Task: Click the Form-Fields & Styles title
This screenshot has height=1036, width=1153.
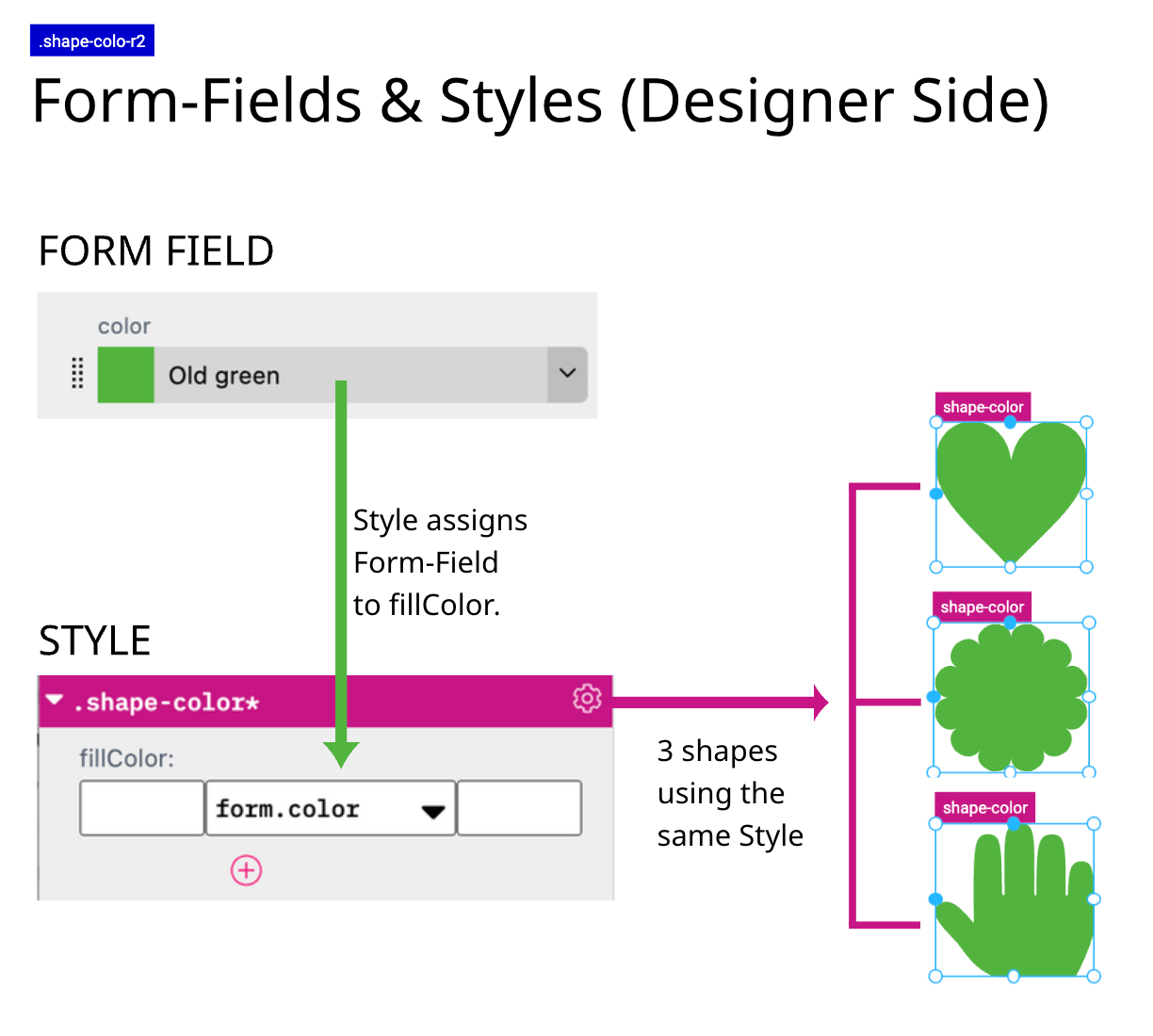Action: [x=540, y=101]
